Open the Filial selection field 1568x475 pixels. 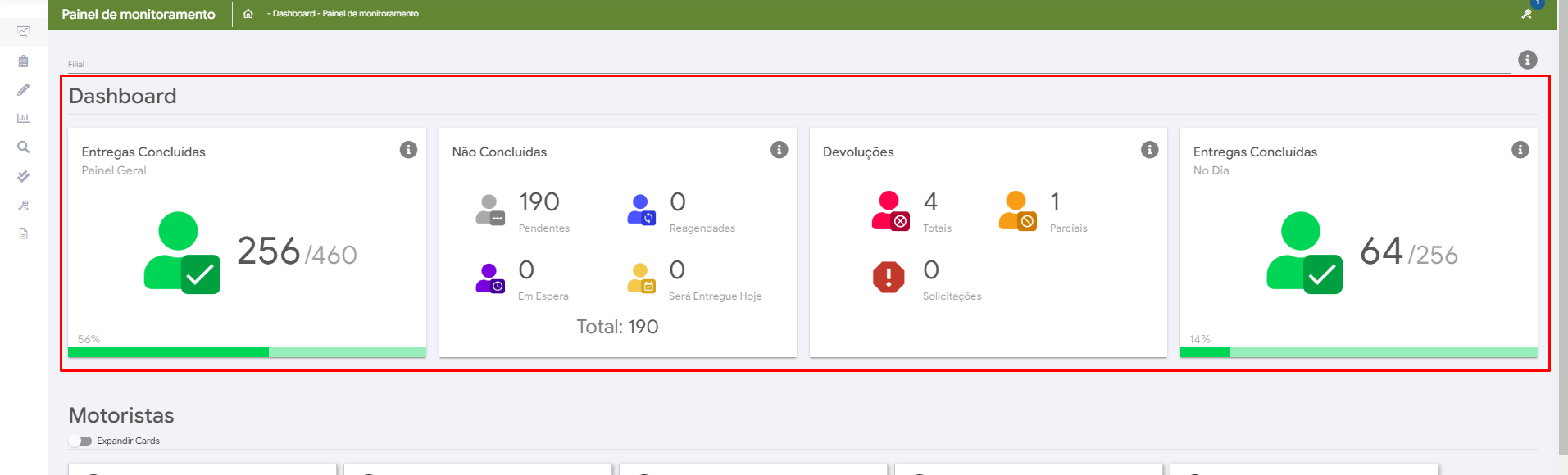click(x=787, y=64)
